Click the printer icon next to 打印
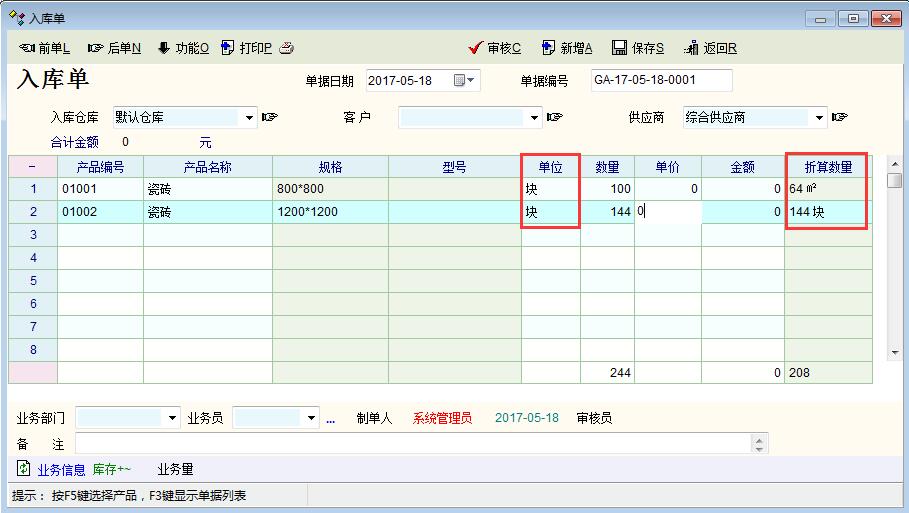This screenshot has width=909, height=513. (287, 48)
